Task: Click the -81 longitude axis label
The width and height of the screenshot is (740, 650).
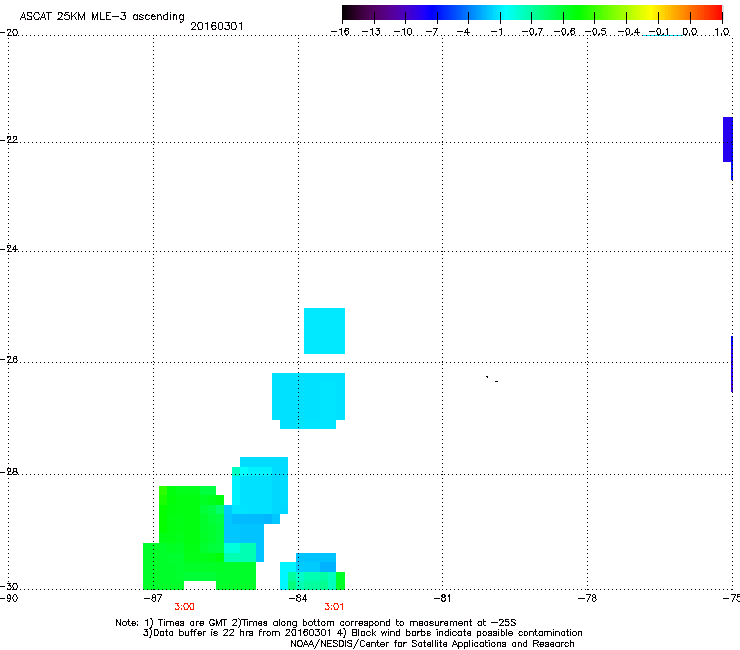Action: [x=442, y=598]
